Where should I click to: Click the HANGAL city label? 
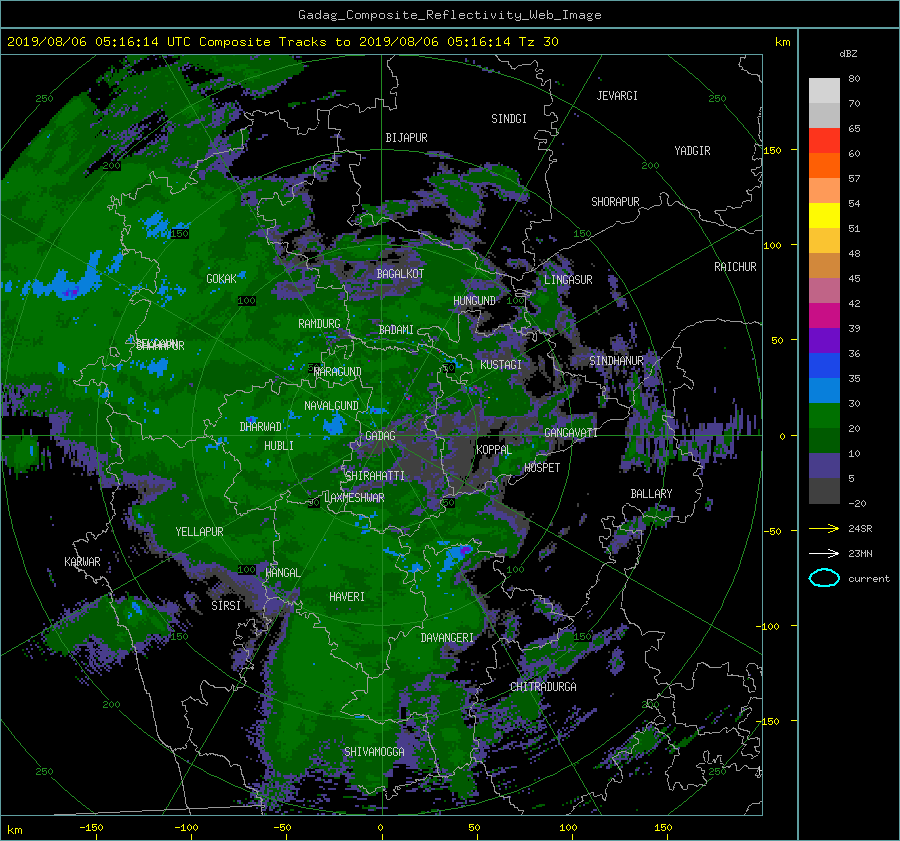pos(282,573)
